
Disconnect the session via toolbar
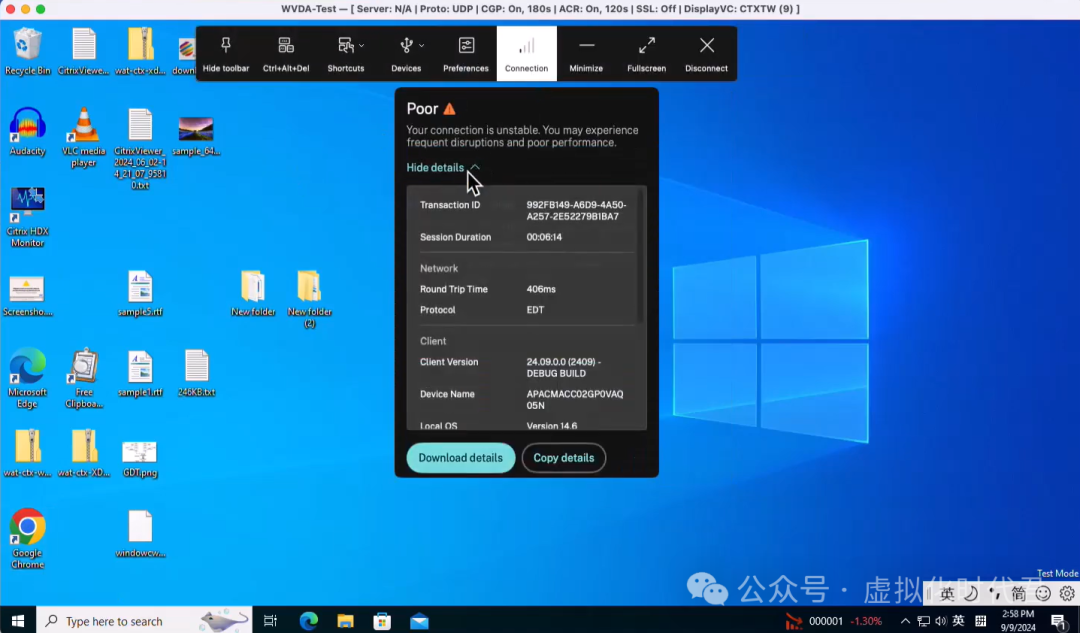click(706, 54)
